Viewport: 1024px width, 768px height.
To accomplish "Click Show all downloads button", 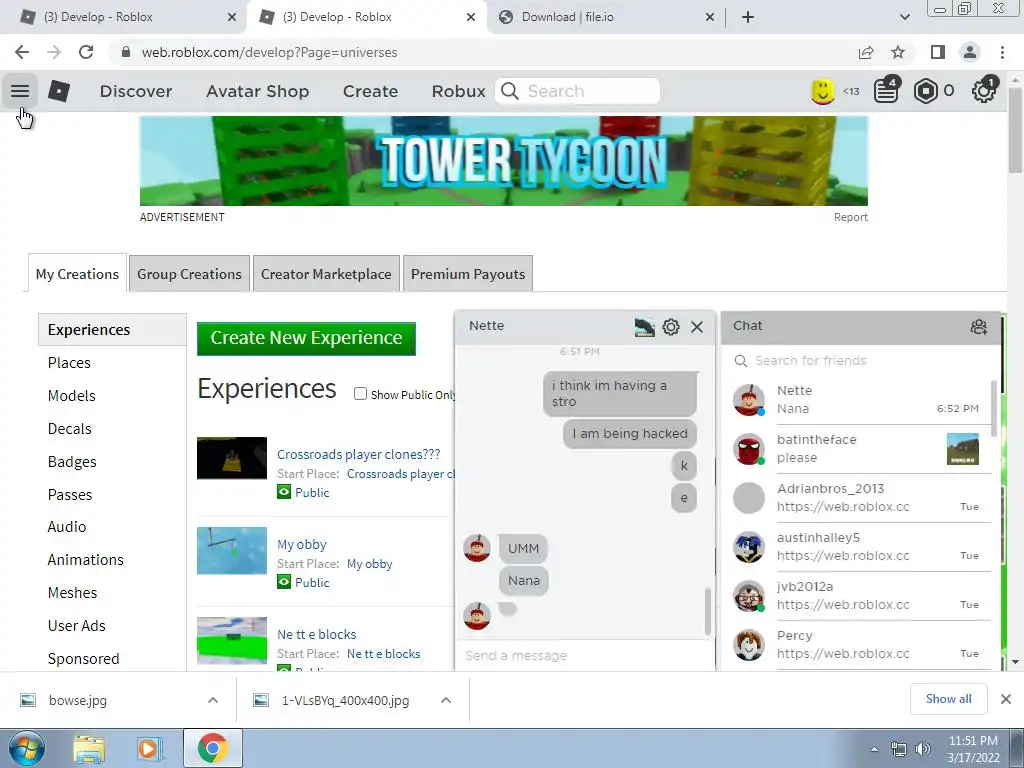I will pyautogui.click(x=948, y=699).
